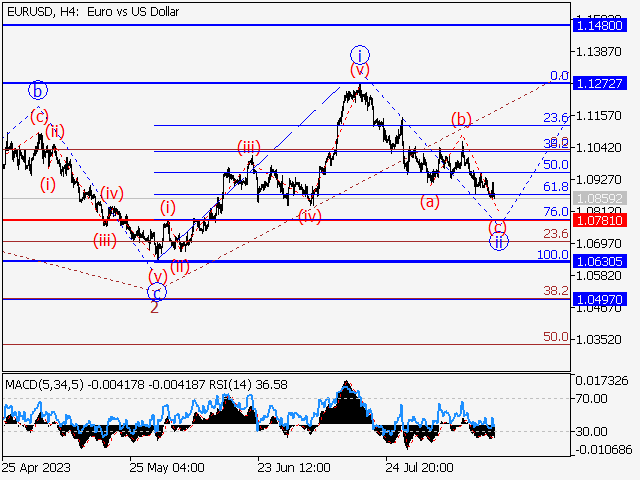Screen dimensions: 640x480
Task: Select the 1.12727 price level label
Action: tap(600, 84)
